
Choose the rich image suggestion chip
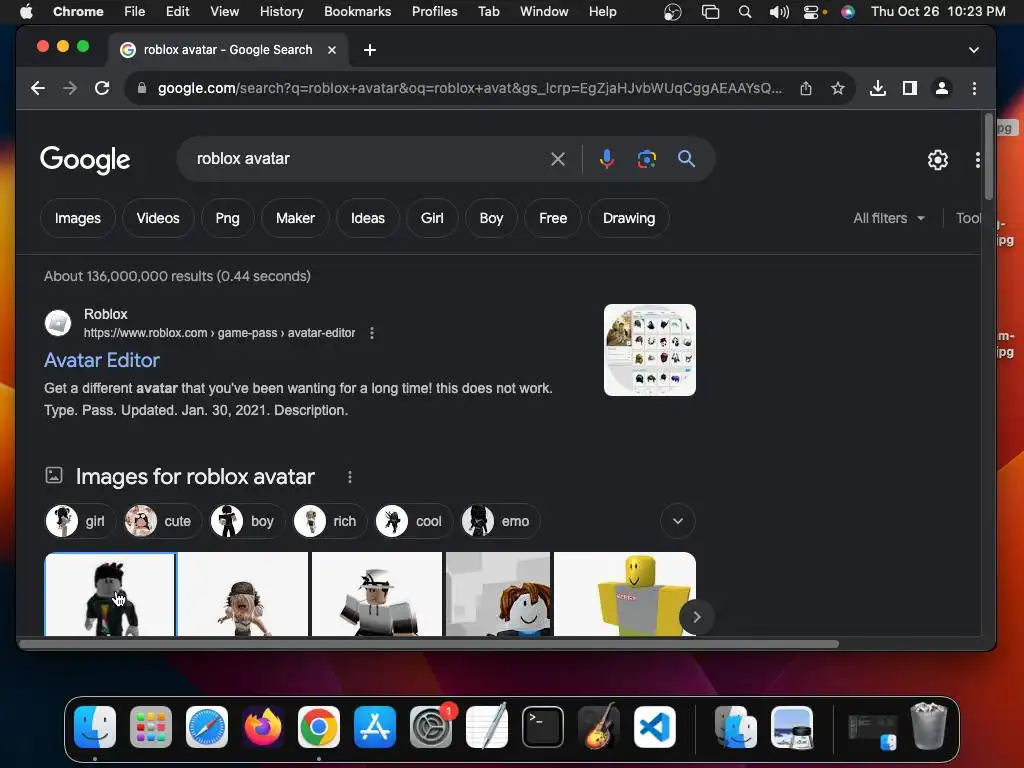[x=330, y=521]
